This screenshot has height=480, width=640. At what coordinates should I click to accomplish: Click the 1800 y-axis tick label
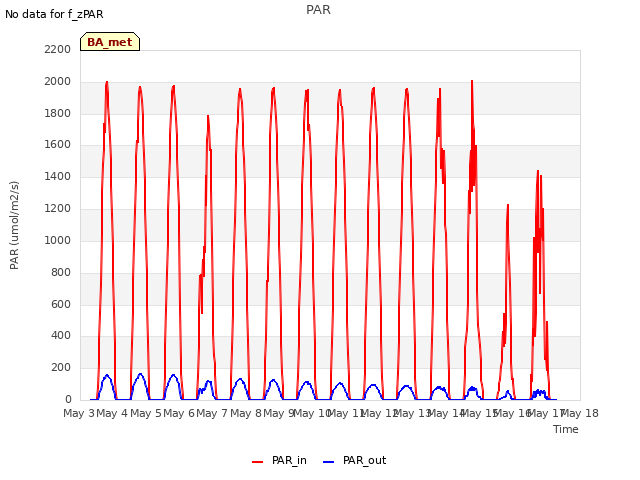(x=58, y=113)
